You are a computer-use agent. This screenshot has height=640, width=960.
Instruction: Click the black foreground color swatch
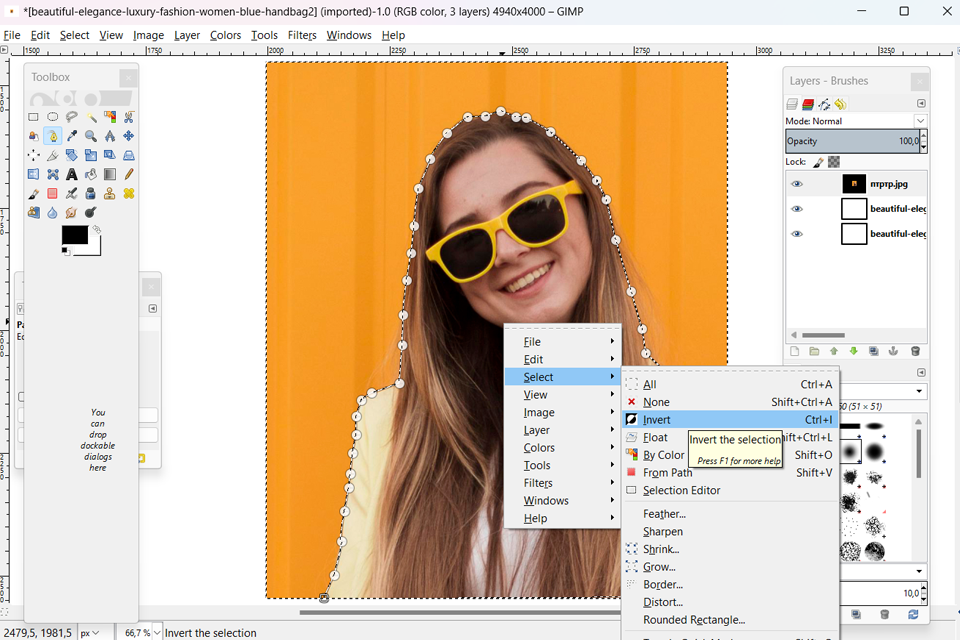[75, 235]
